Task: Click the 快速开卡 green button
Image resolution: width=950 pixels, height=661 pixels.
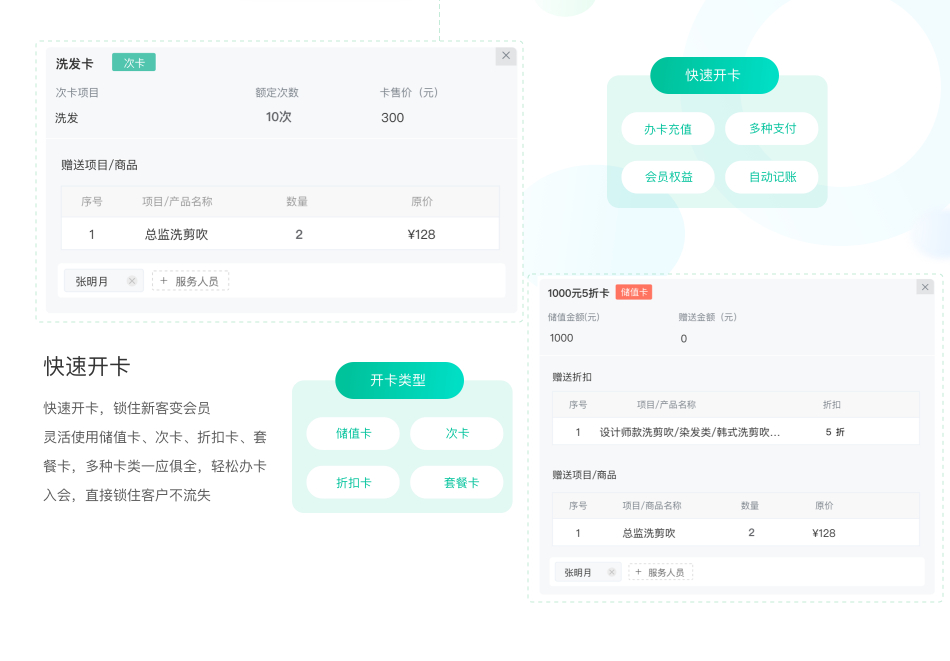Action: 713,76
